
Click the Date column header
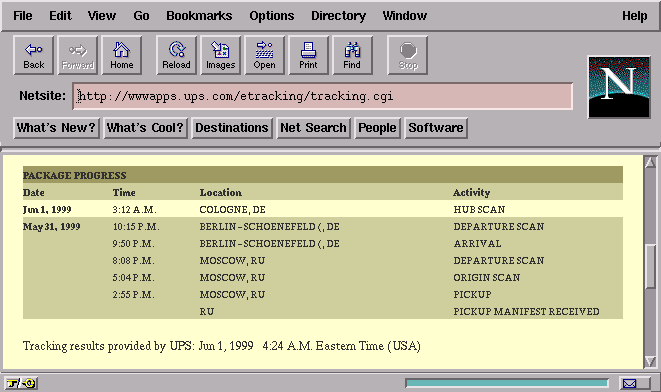[34, 193]
